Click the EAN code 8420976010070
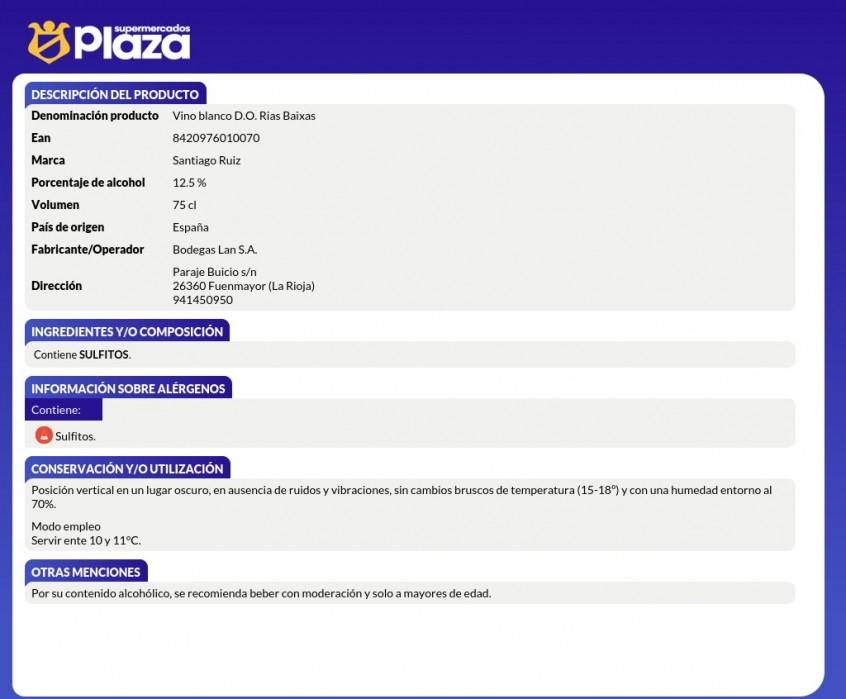The width and height of the screenshot is (846, 699). (x=216, y=138)
